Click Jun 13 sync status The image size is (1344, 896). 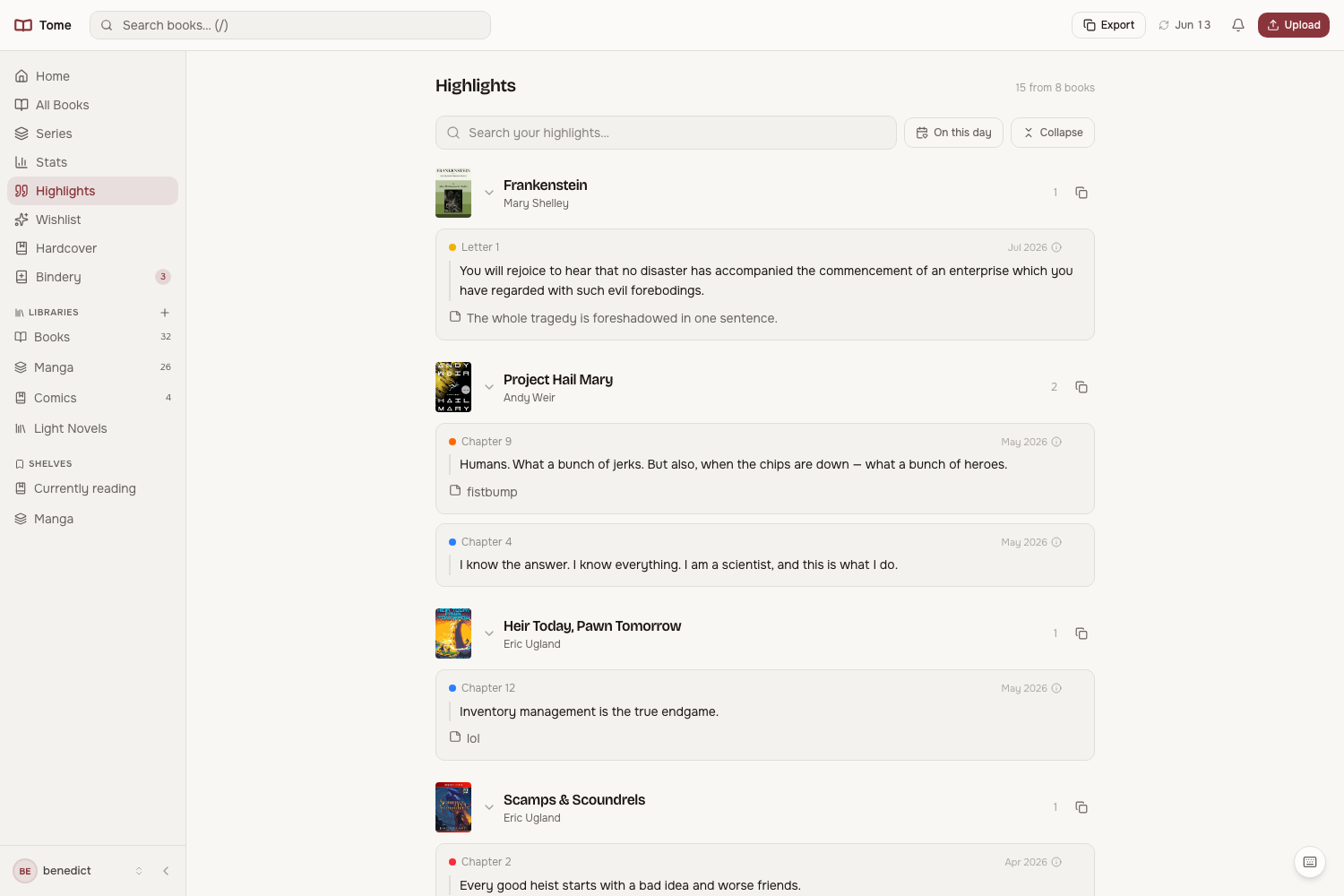[x=1185, y=25]
